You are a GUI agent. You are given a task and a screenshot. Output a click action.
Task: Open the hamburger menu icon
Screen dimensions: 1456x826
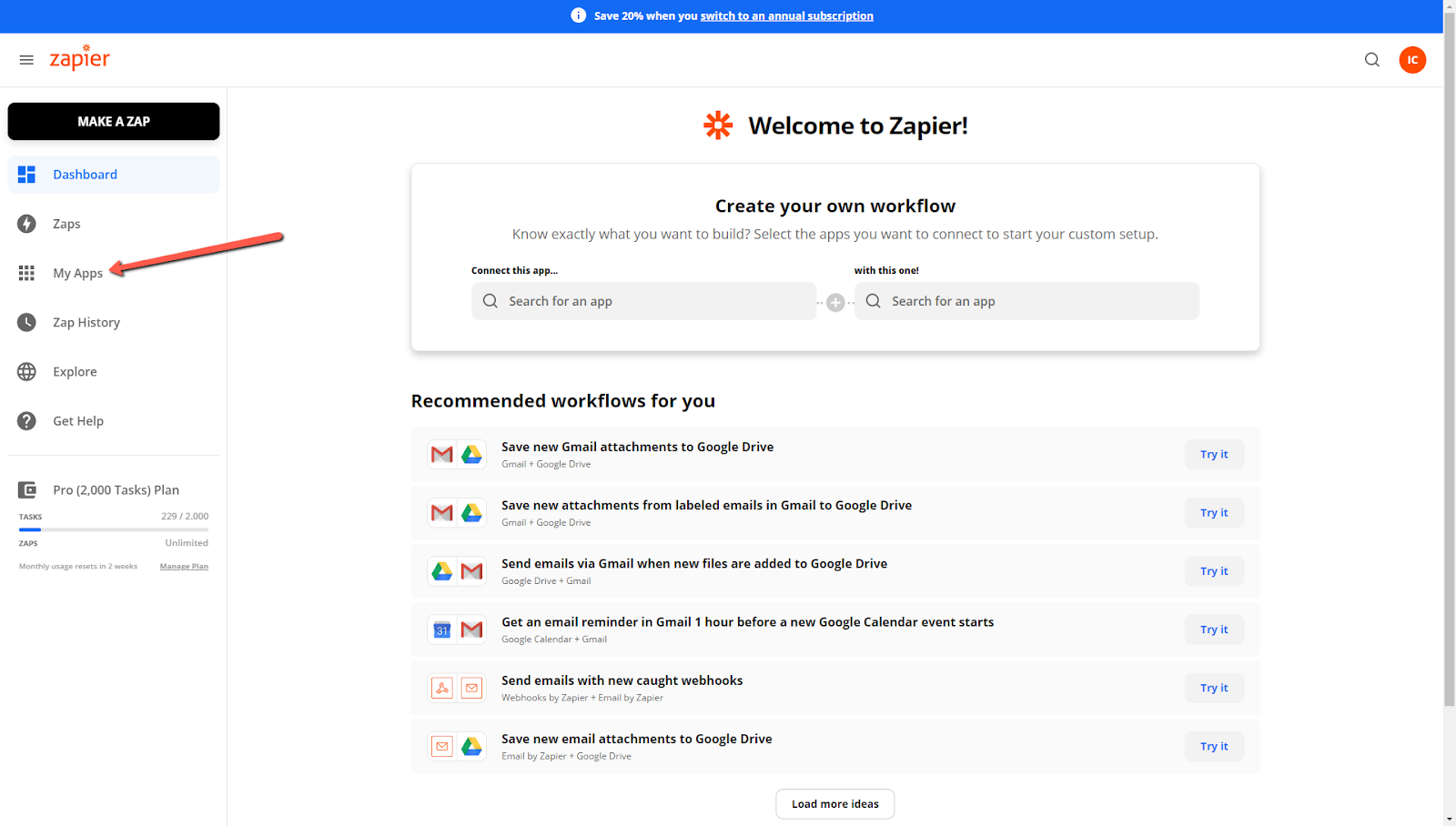[26, 60]
